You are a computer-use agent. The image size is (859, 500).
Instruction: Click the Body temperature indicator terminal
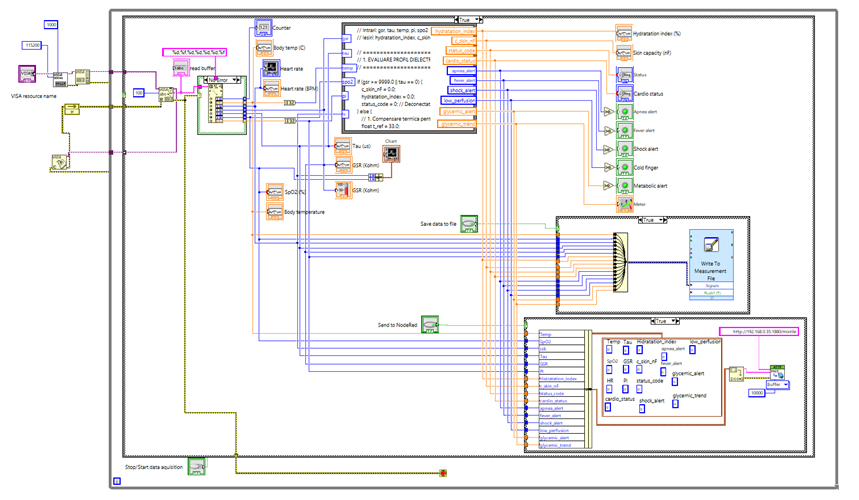point(274,212)
